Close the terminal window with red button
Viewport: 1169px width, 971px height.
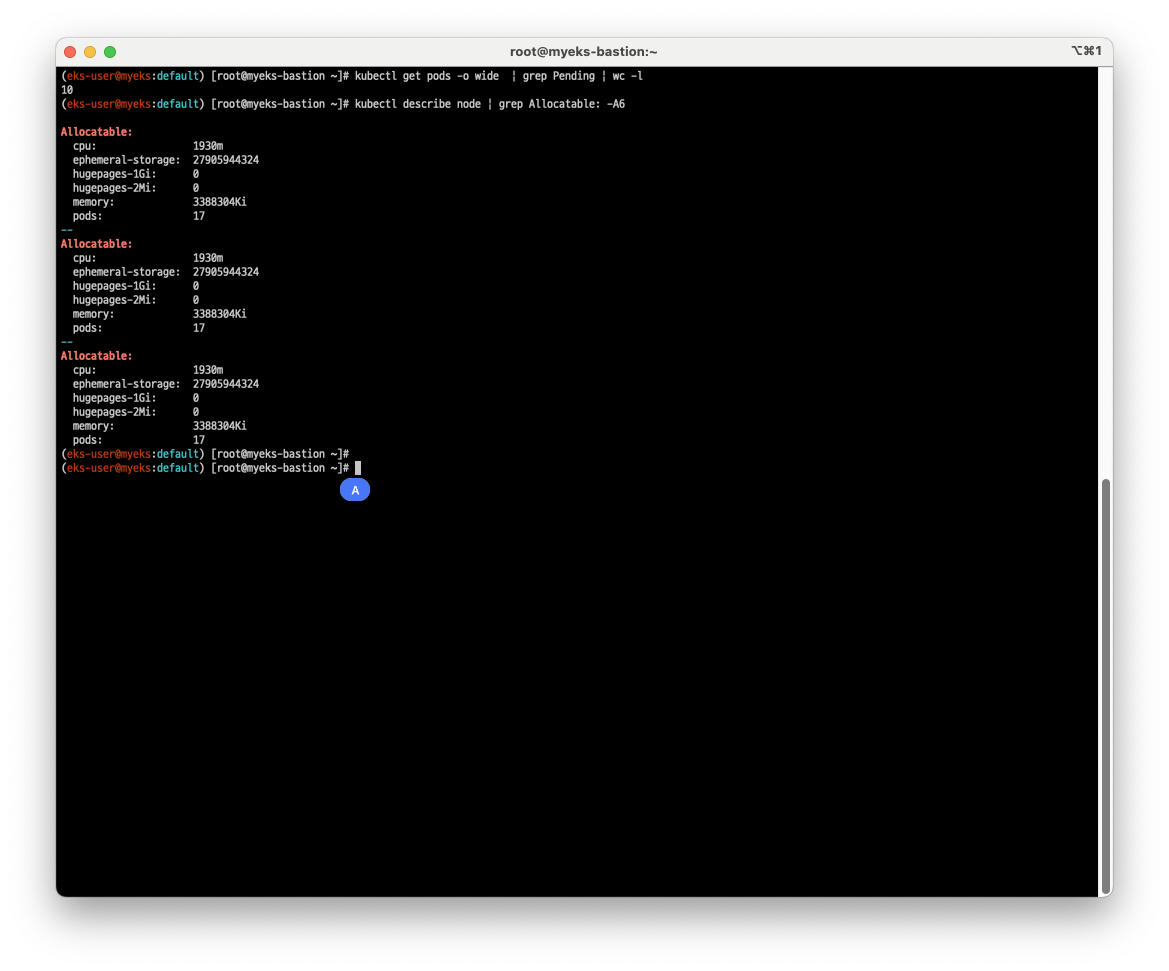pyautogui.click(x=70, y=51)
